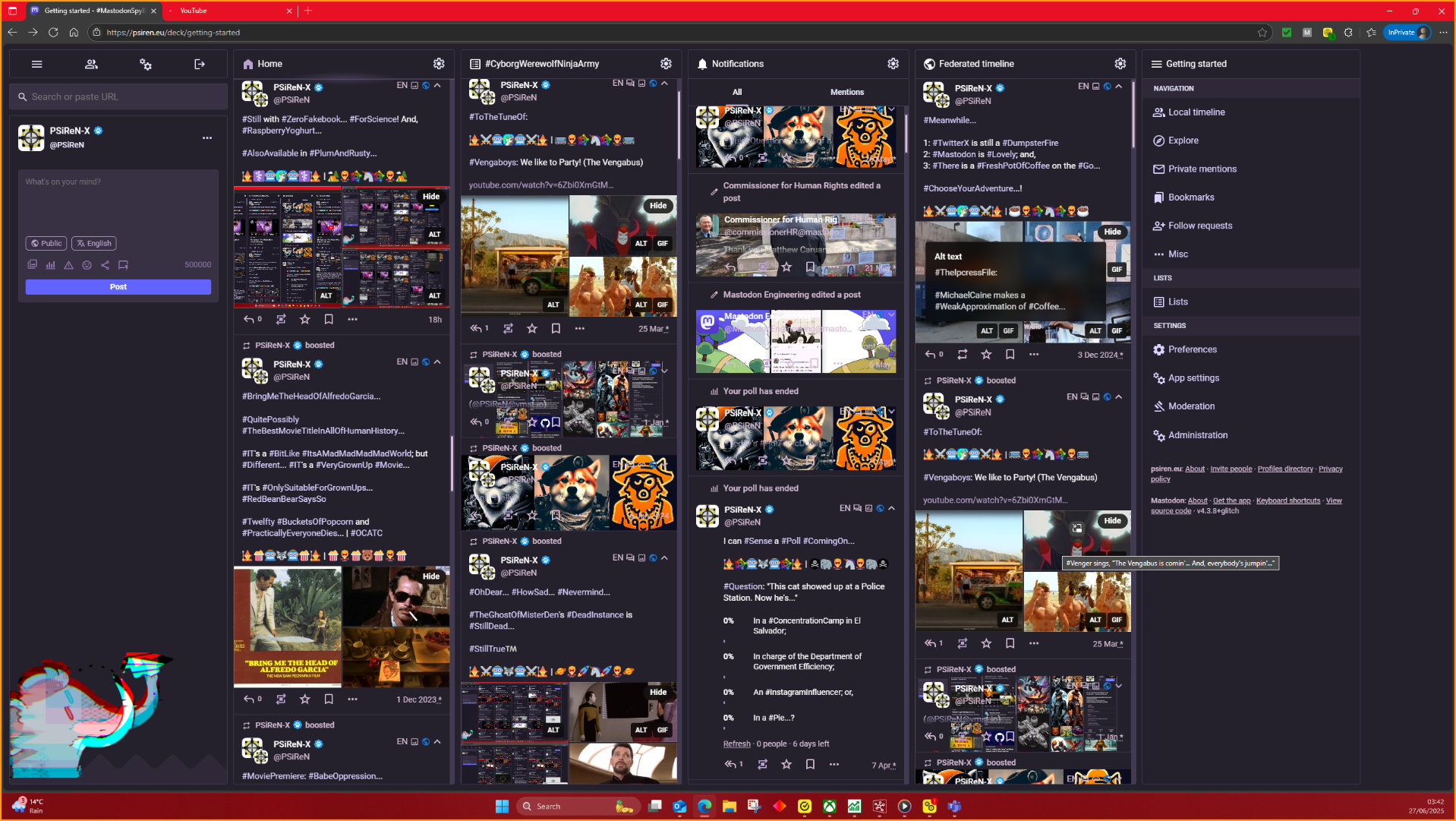Refresh the poll results in Notifications

[x=736, y=744]
